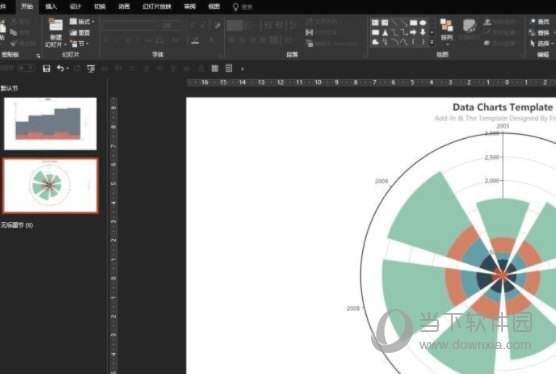Click the Arrange (排列) icon
Image resolution: width=556 pixels, height=374 pixels.
pos(446,26)
